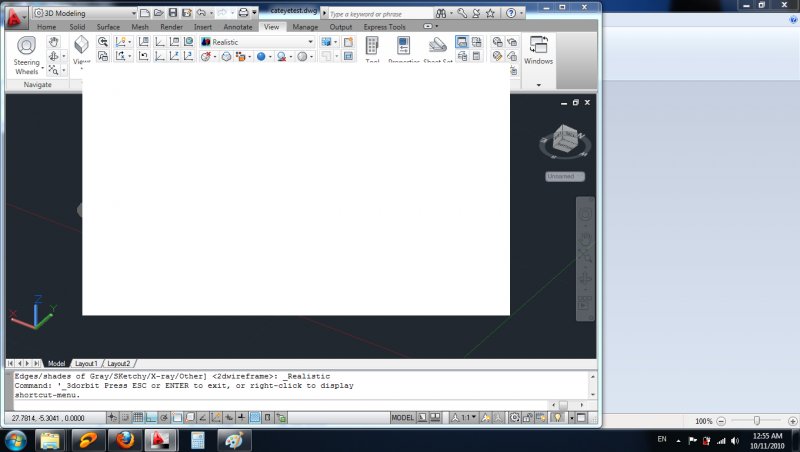
Task: Click the Steering Wheels icon
Action: pyautogui.click(x=27, y=45)
